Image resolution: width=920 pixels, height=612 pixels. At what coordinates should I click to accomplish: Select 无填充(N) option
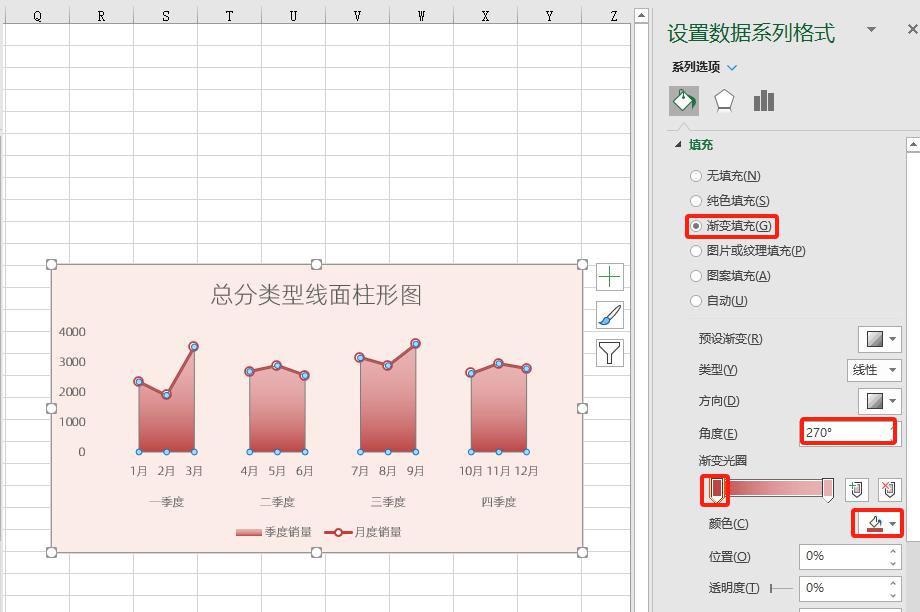(726, 175)
